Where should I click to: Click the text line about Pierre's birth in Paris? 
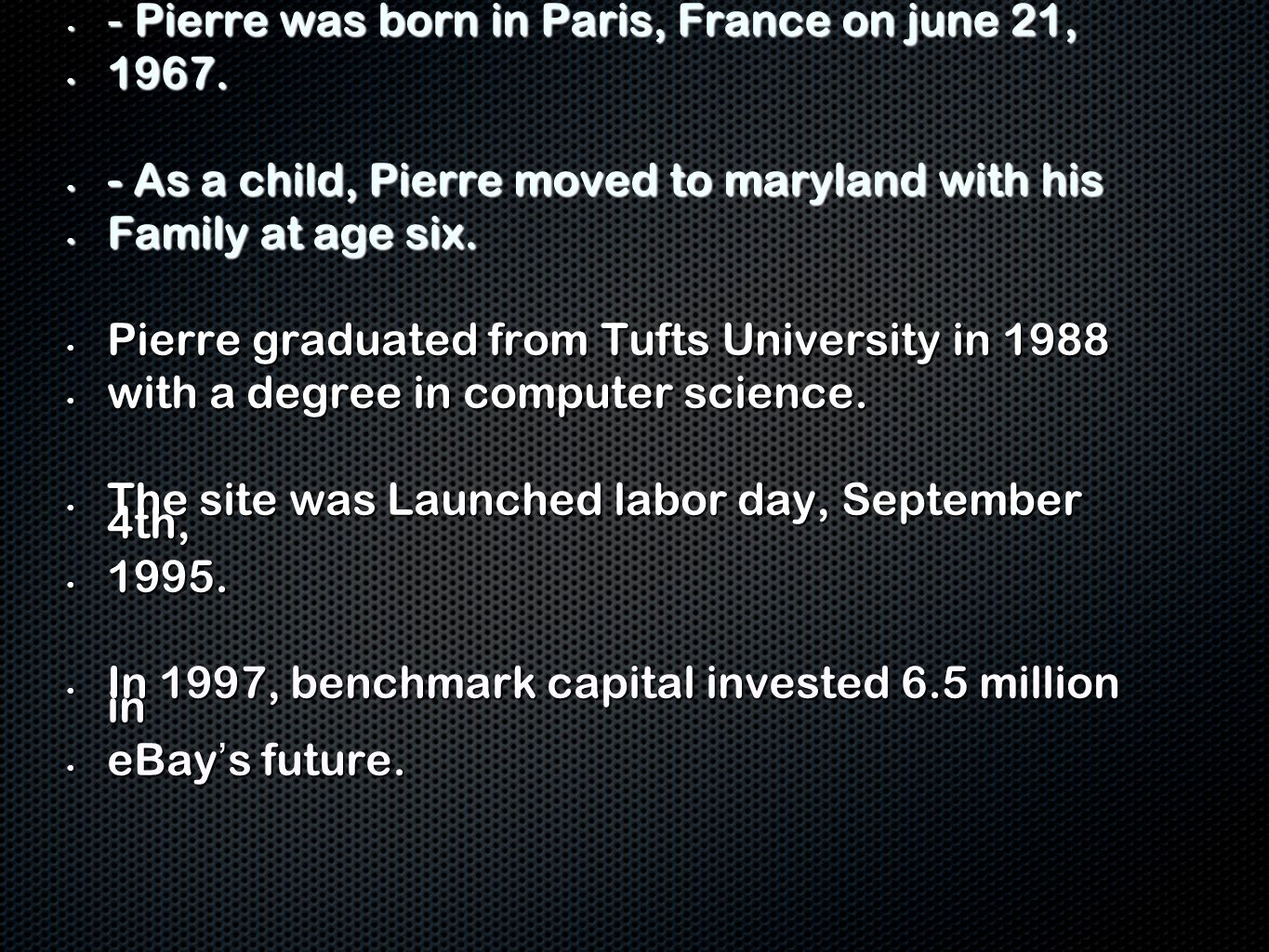coord(592,22)
